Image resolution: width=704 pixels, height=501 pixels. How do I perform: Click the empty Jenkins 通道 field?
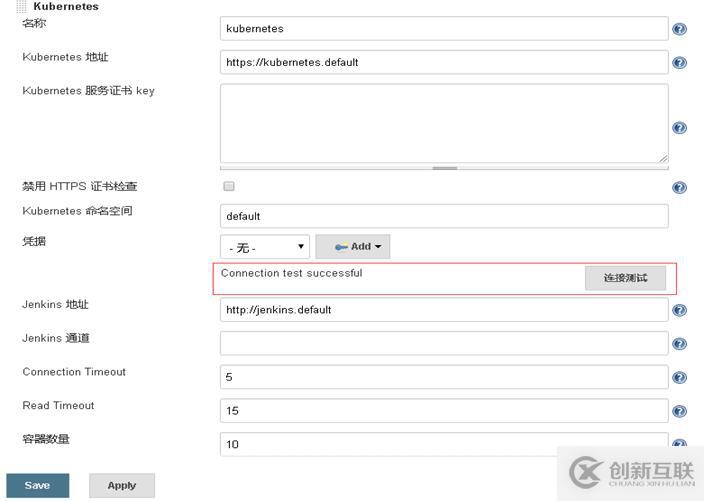(x=444, y=343)
